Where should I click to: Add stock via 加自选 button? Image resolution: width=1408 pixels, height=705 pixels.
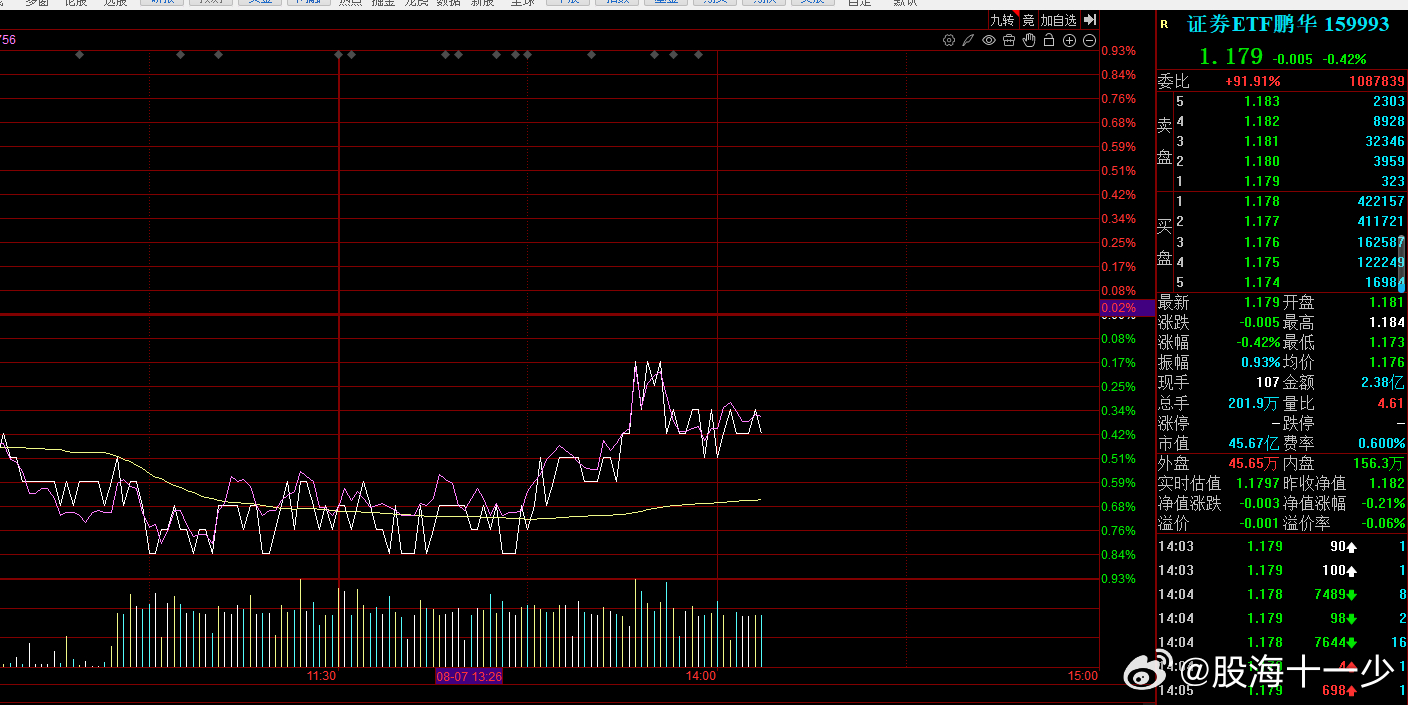pos(1059,20)
